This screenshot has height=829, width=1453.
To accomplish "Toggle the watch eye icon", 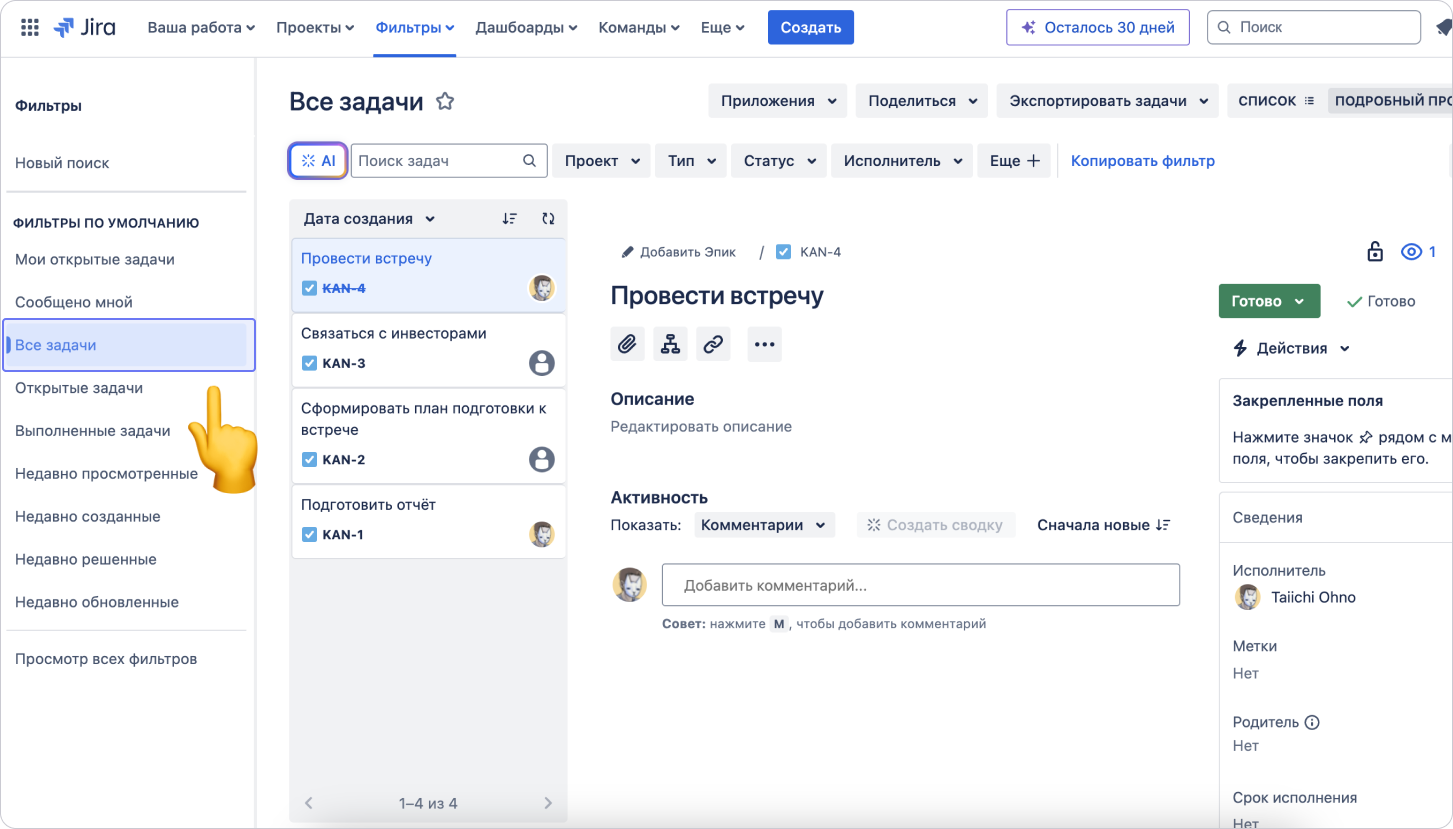I will 1411,252.
